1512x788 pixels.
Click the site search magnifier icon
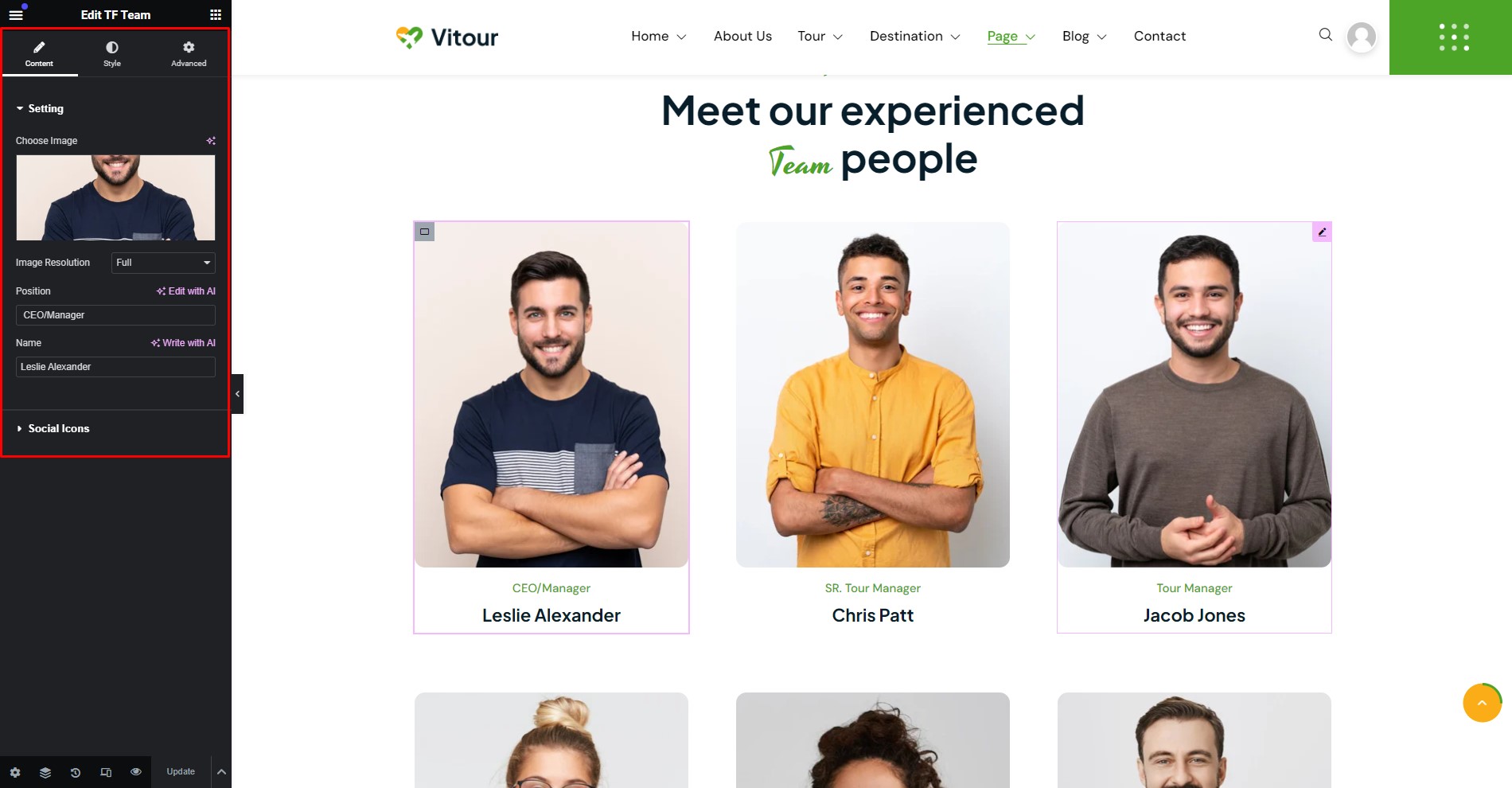pyautogui.click(x=1325, y=35)
